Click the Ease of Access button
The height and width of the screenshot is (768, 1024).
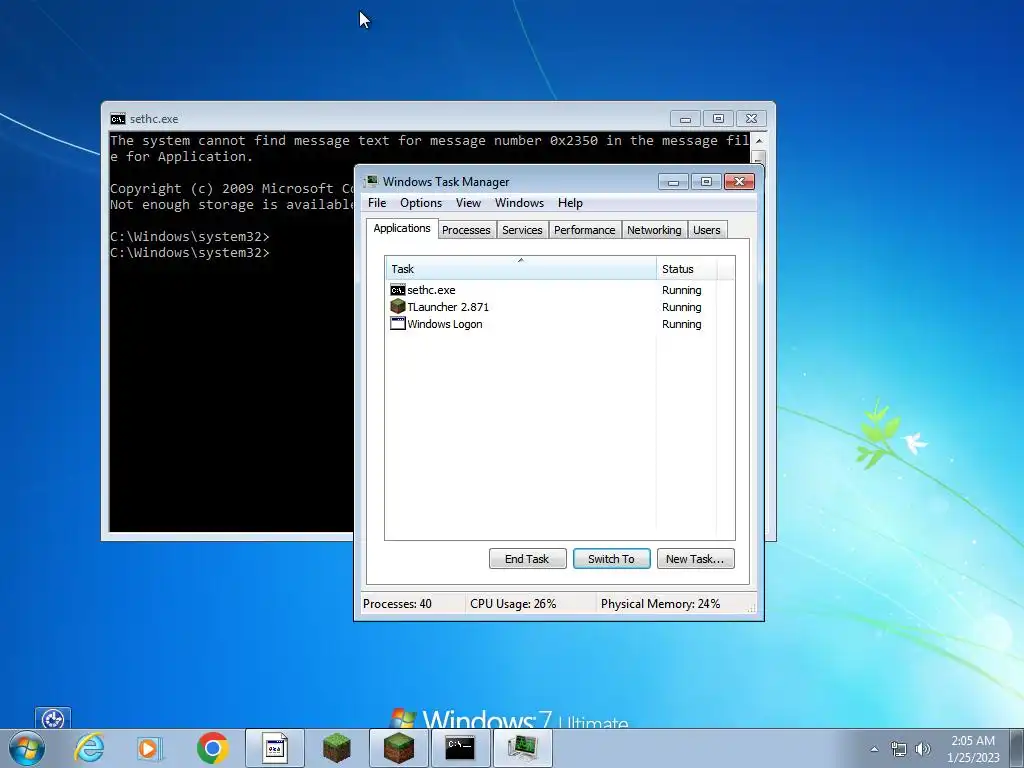click(53, 718)
